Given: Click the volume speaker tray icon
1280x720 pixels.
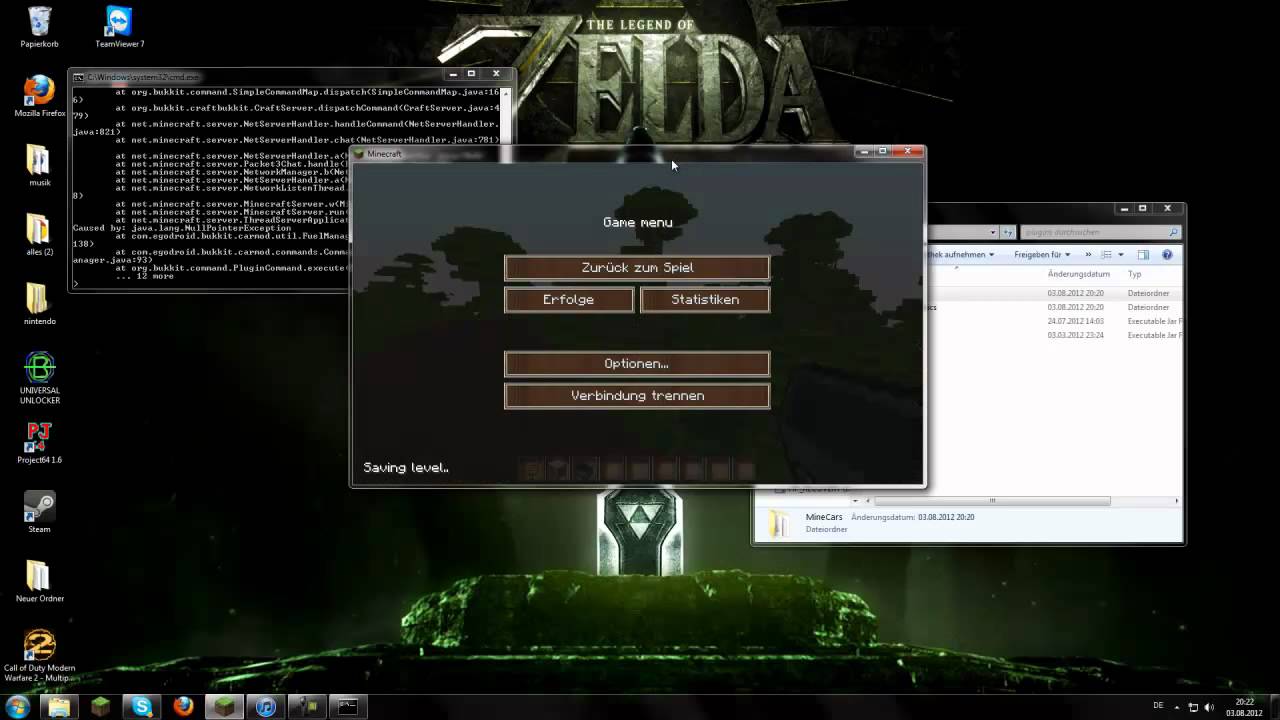Looking at the screenshot, I should click(1211, 707).
